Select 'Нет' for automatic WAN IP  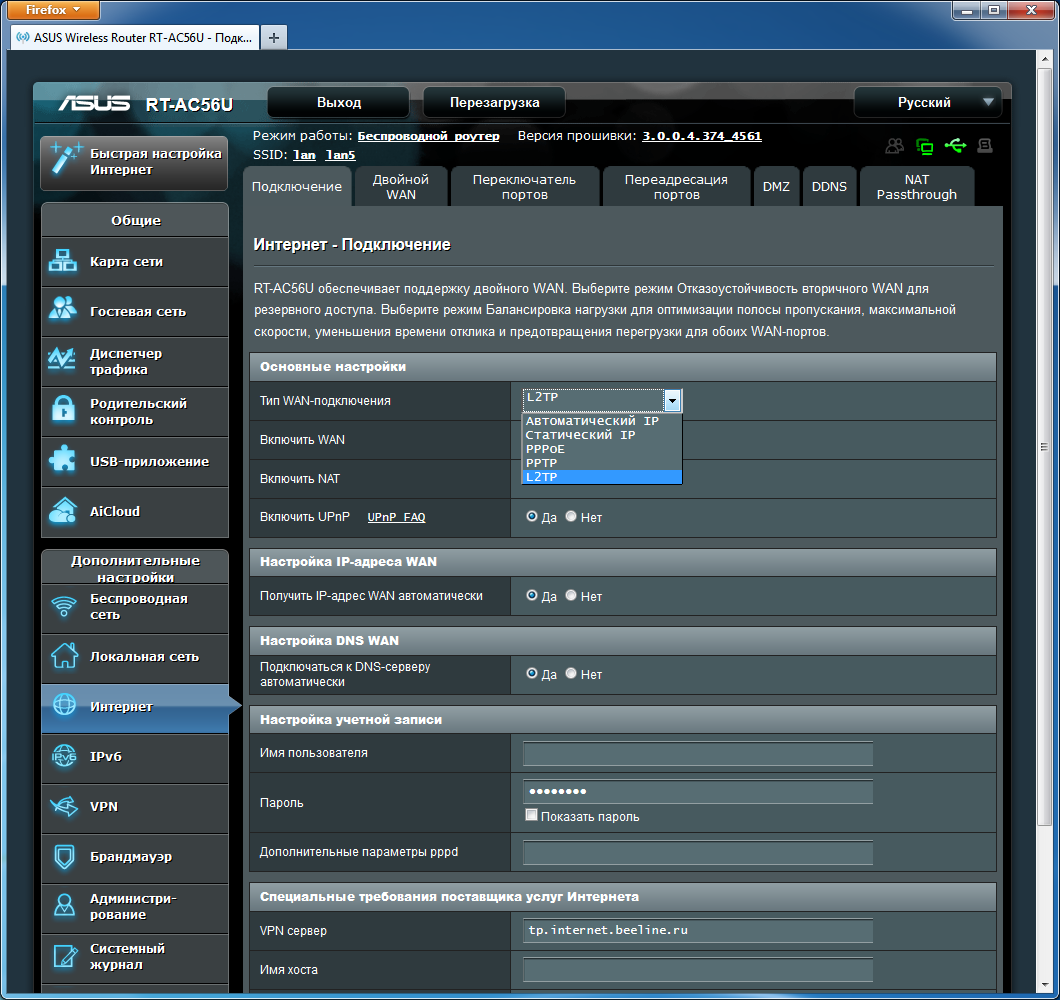(x=571, y=596)
